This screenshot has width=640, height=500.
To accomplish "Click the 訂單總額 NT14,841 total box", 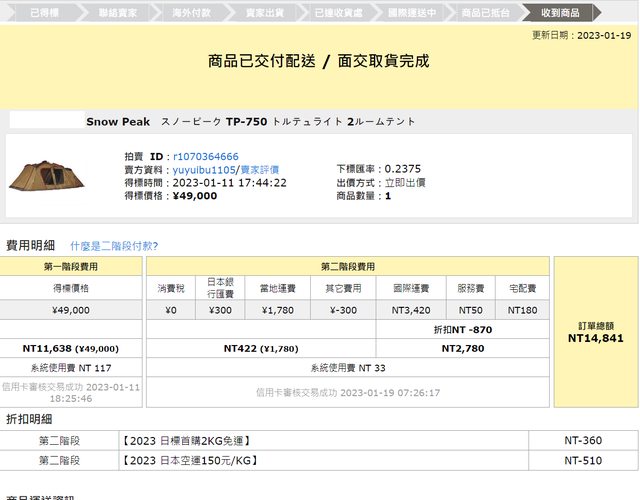I will (595, 332).
